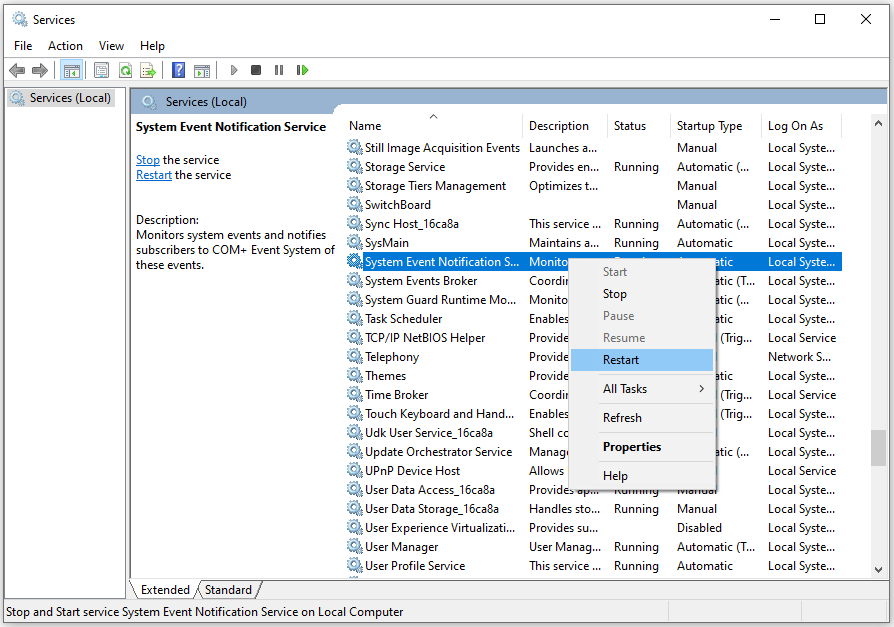The image size is (894, 627).
Task: Click the Stop Service square icon
Action: [x=256, y=70]
